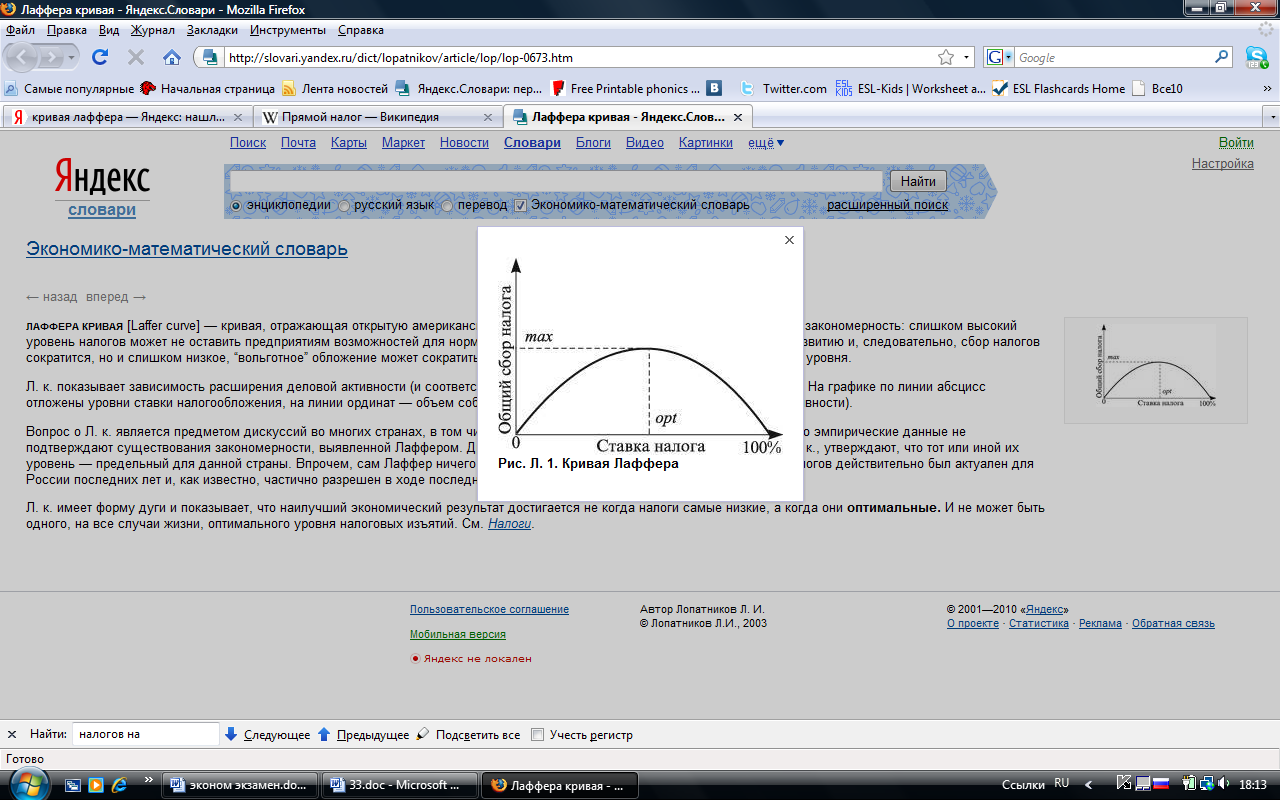1280x800 pixels.
Task: Uncheck Экономико-математический словарь checkbox
Action: pyautogui.click(x=520, y=205)
